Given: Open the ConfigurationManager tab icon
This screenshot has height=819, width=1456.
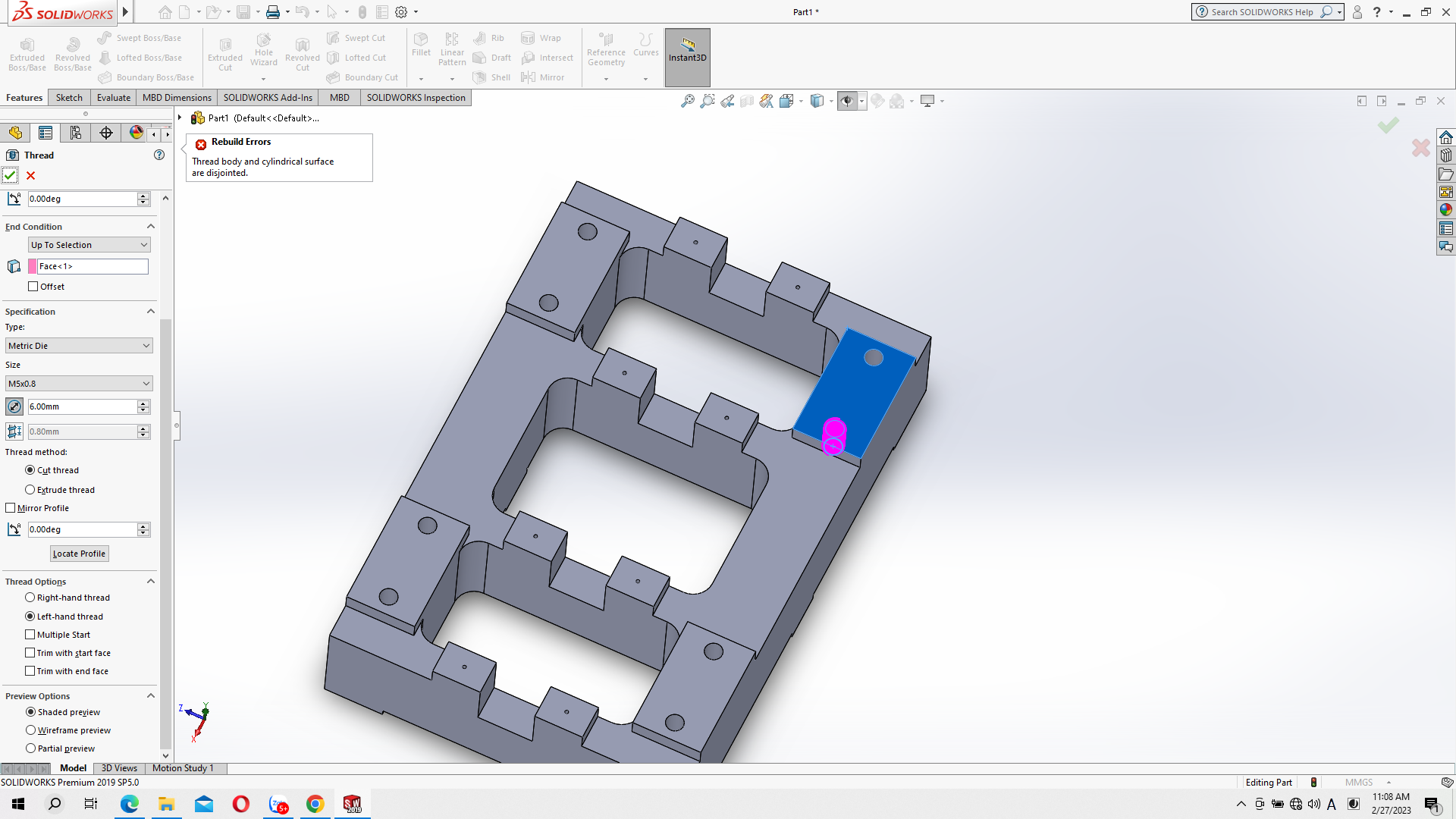Looking at the screenshot, I should tap(76, 133).
